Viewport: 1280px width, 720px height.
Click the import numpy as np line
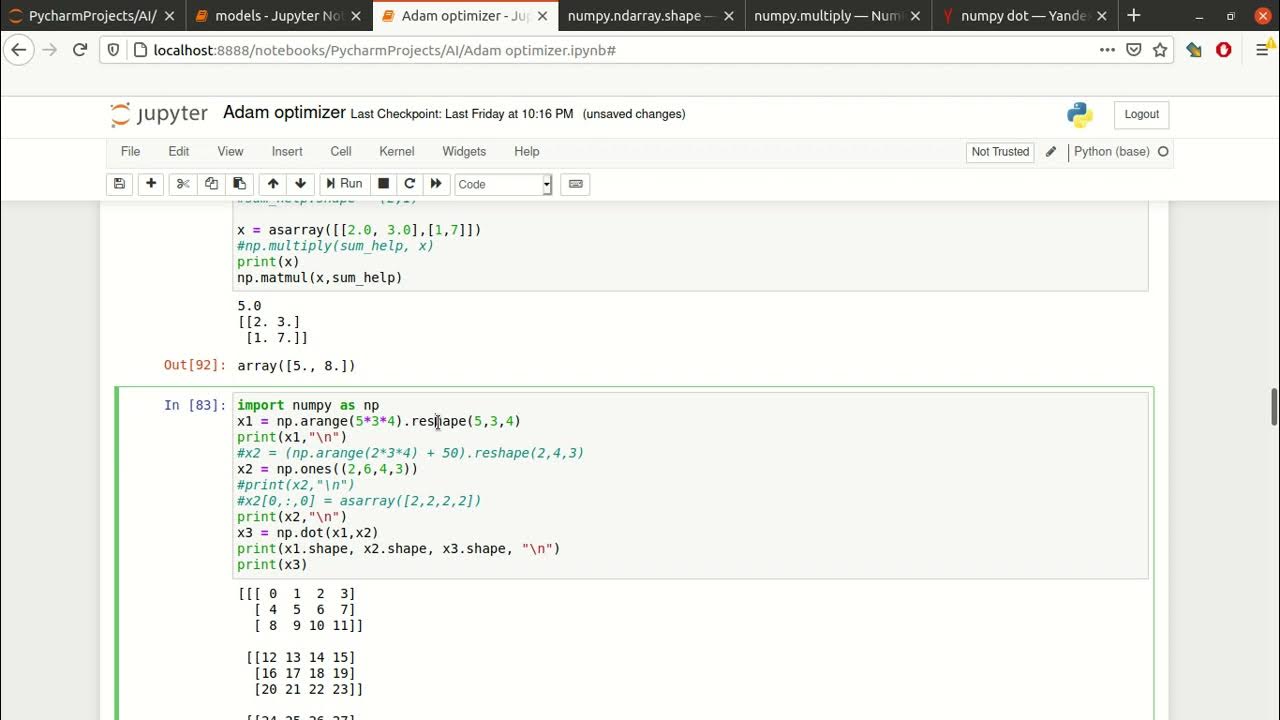pyautogui.click(x=308, y=405)
